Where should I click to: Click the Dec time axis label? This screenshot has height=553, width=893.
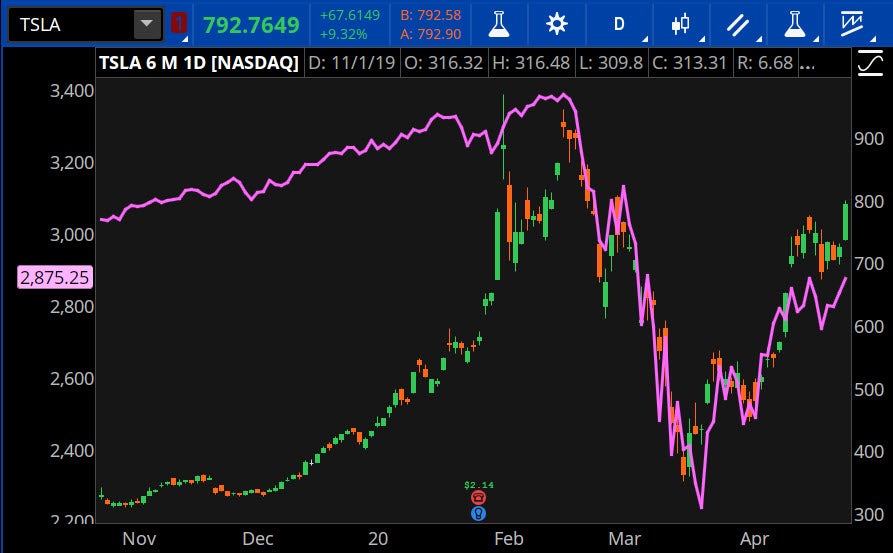[257, 539]
